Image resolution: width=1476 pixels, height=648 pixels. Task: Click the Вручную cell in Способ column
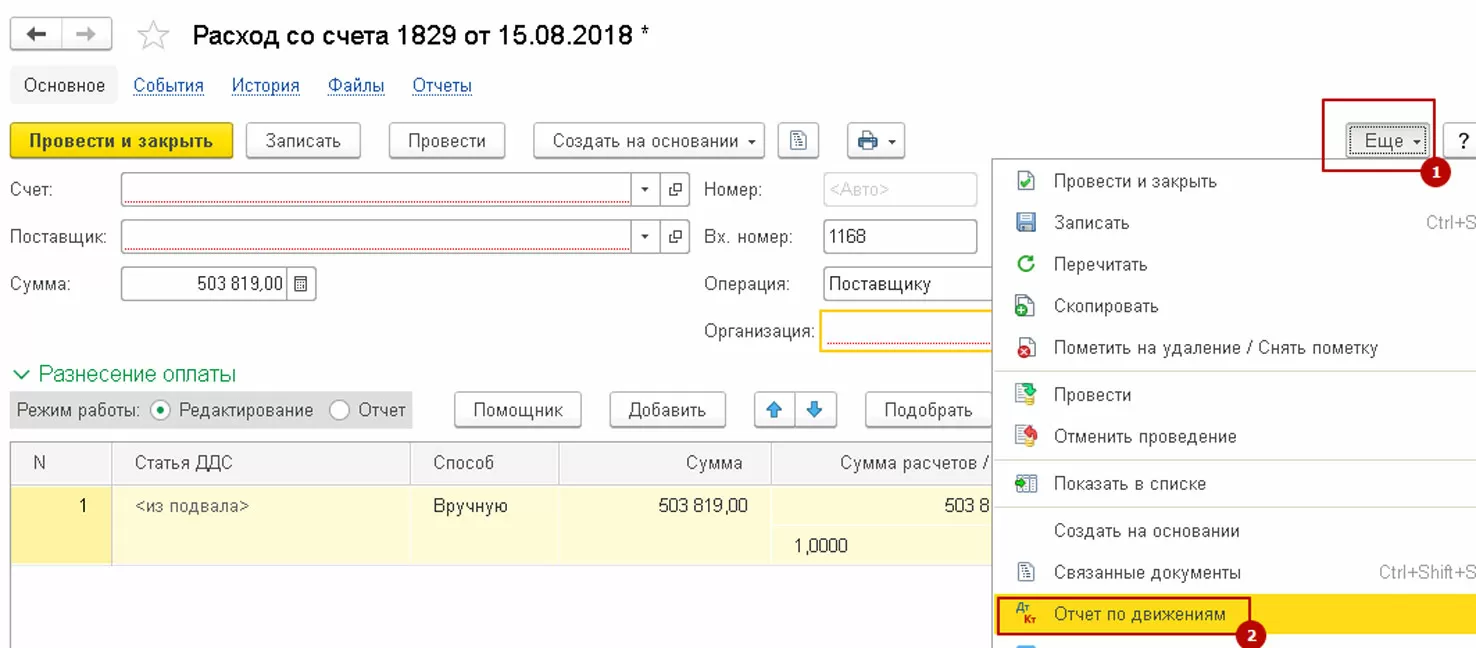(x=485, y=506)
